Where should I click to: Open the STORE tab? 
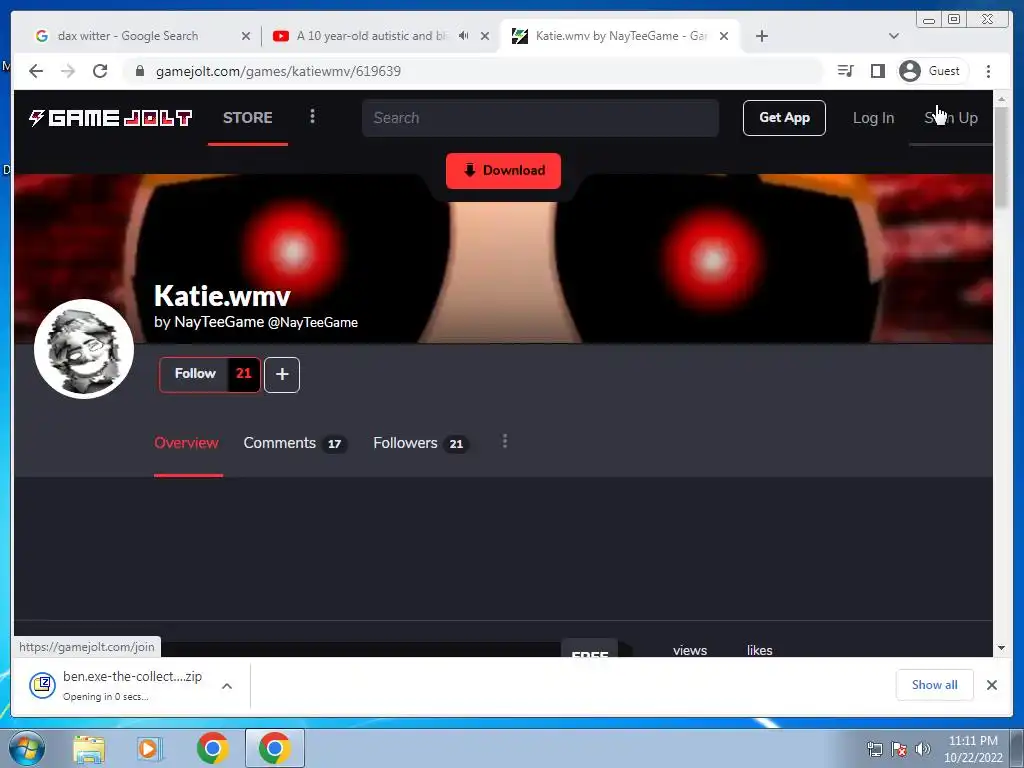click(x=248, y=118)
